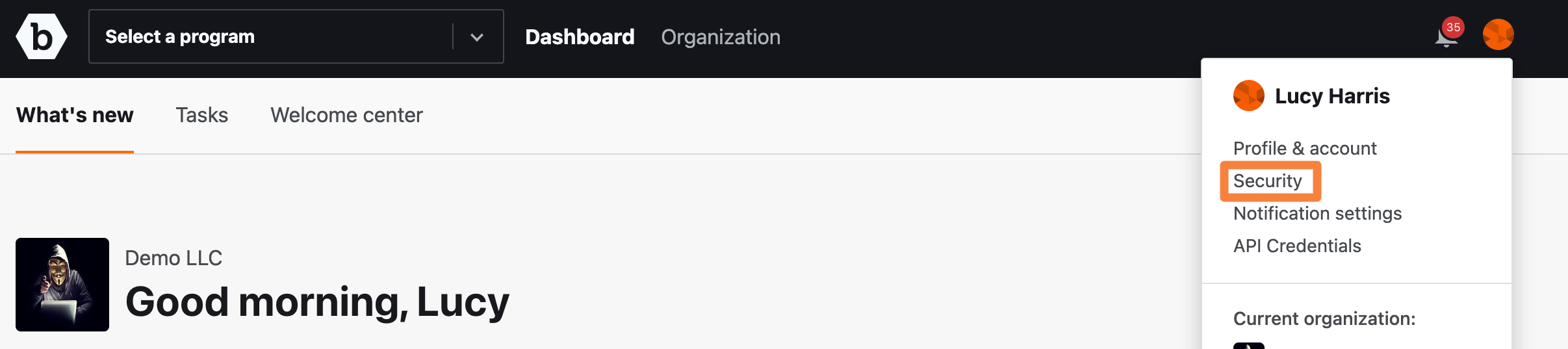
Task: Click the red 35 notification badge
Action: (x=1453, y=27)
